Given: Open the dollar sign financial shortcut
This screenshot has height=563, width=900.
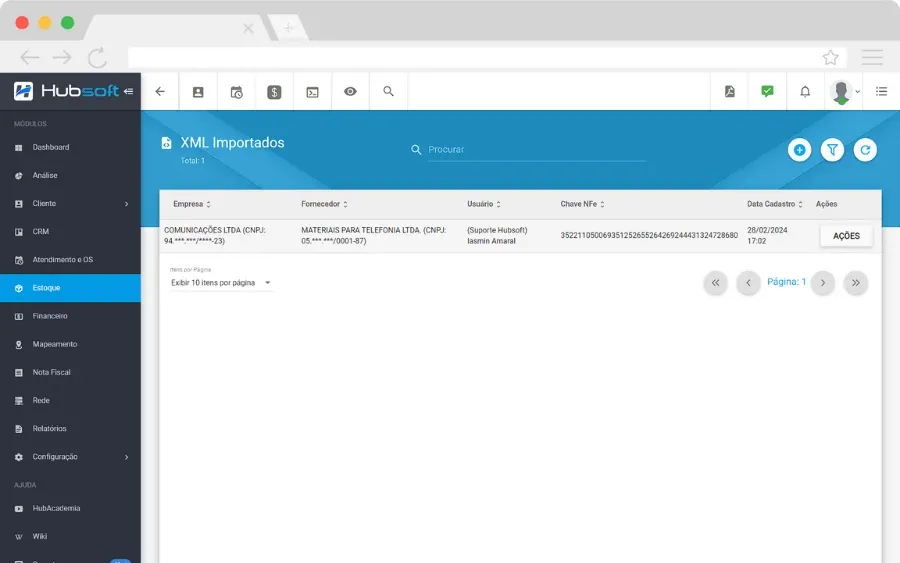Looking at the screenshot, I should pos(274,92).
